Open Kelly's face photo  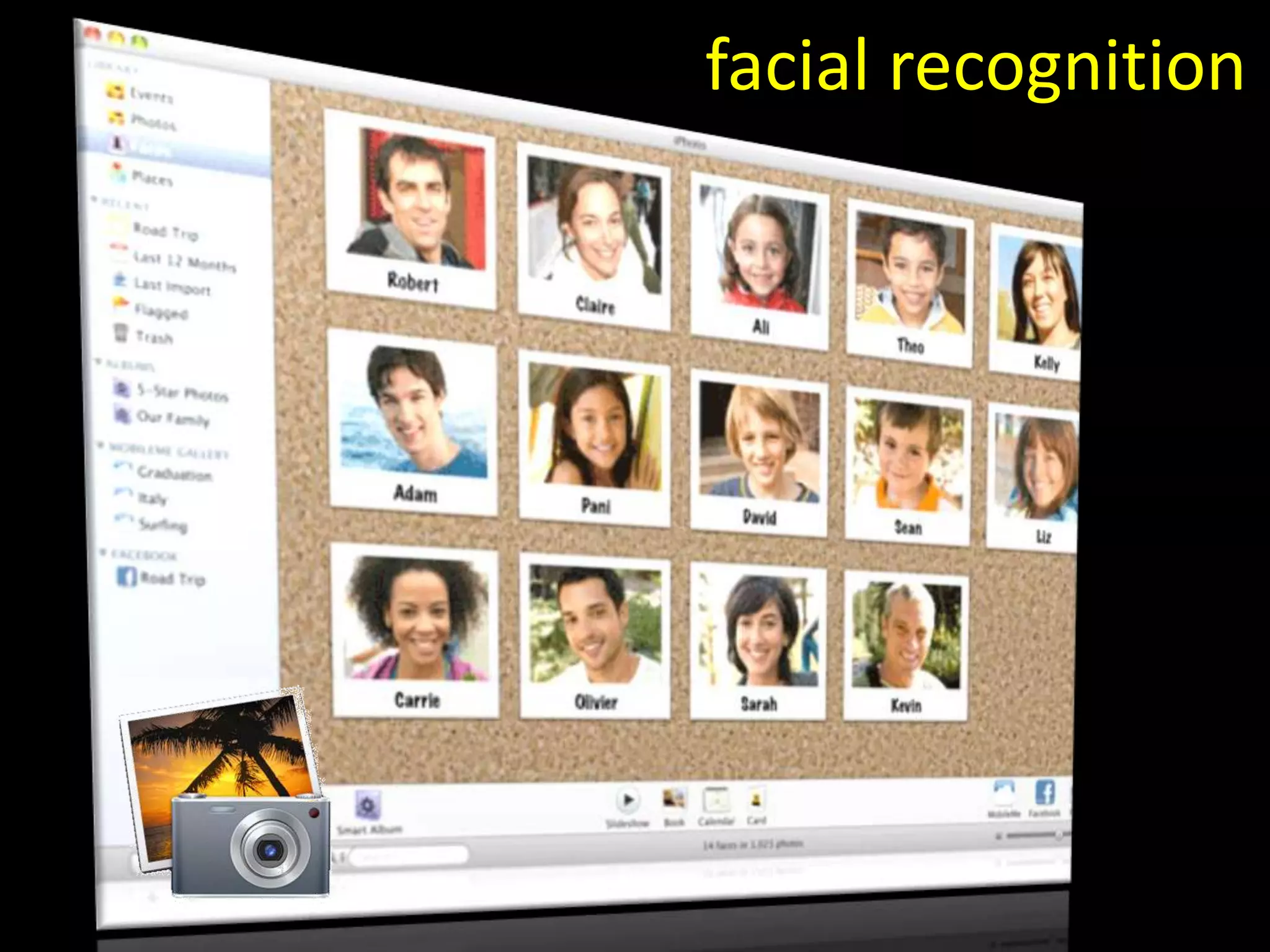point(1039,293)
